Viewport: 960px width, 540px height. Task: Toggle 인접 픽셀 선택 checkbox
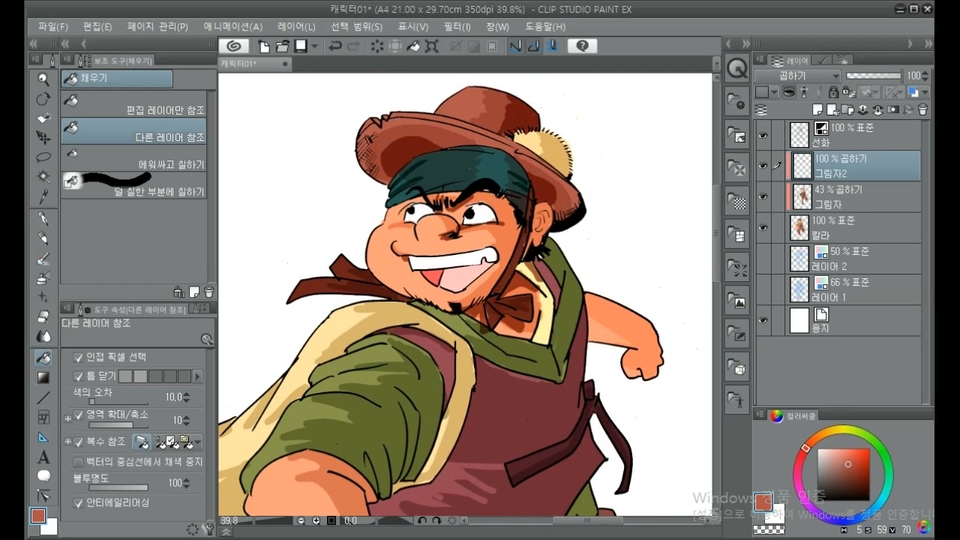coord(78,357)
